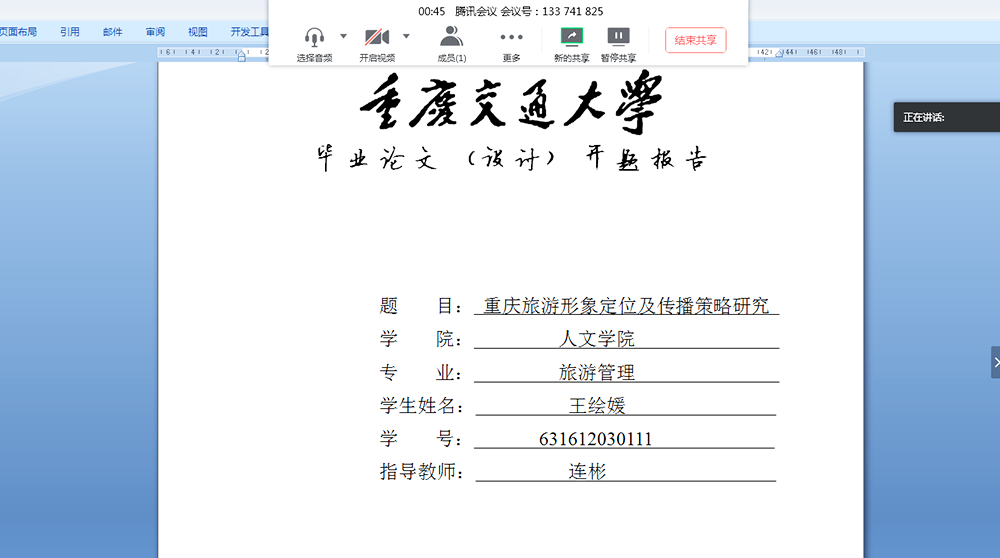1000x558 pixels.
Task: Switch to the 页面布局 ribbon tab
Action: 18,32
